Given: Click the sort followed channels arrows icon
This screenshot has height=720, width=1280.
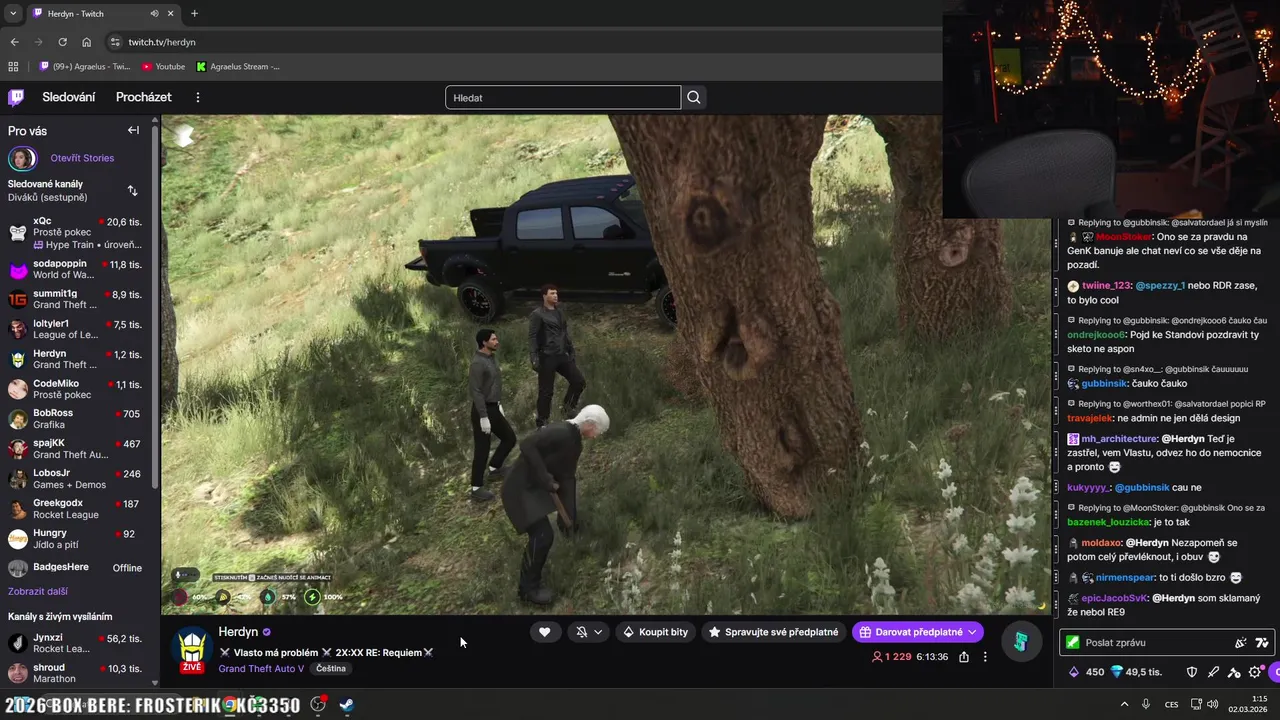Looking at the screenshot, I should tap(132, 190).
